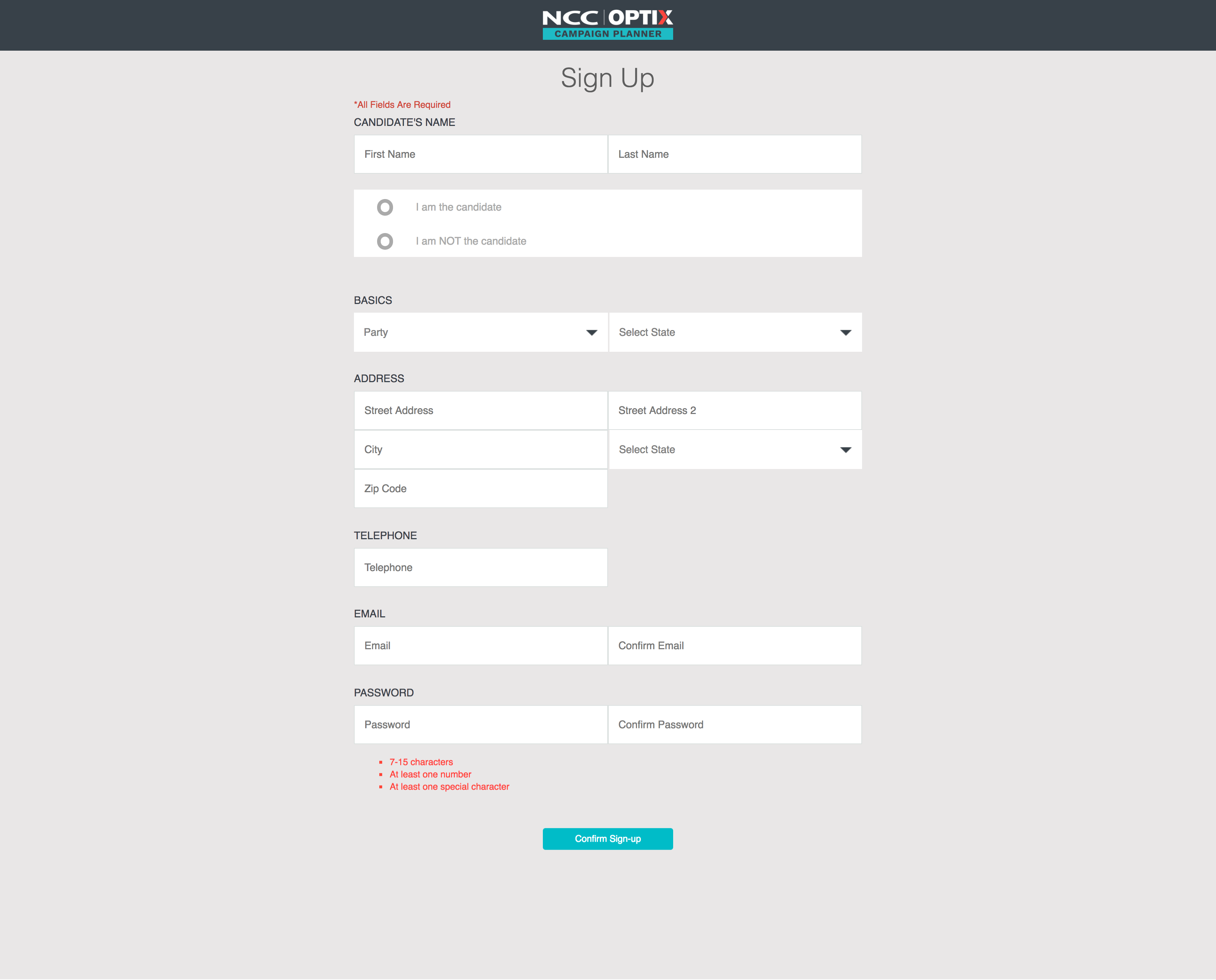Viewport: 1216px width, 980px height.
Task: Select 'I am NOT the candidate' option
Action: (385, 242)
